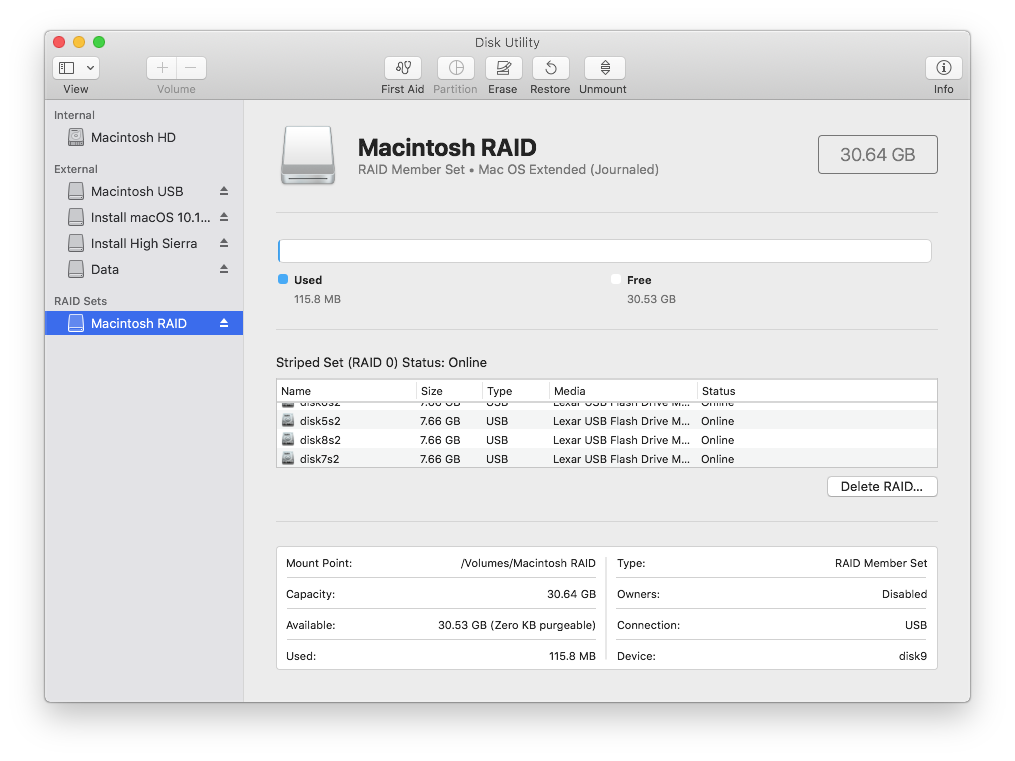Select Macintosh USB in the sidebar
This screenshot has width=1015, height=761.
click(x=144, y=192)
